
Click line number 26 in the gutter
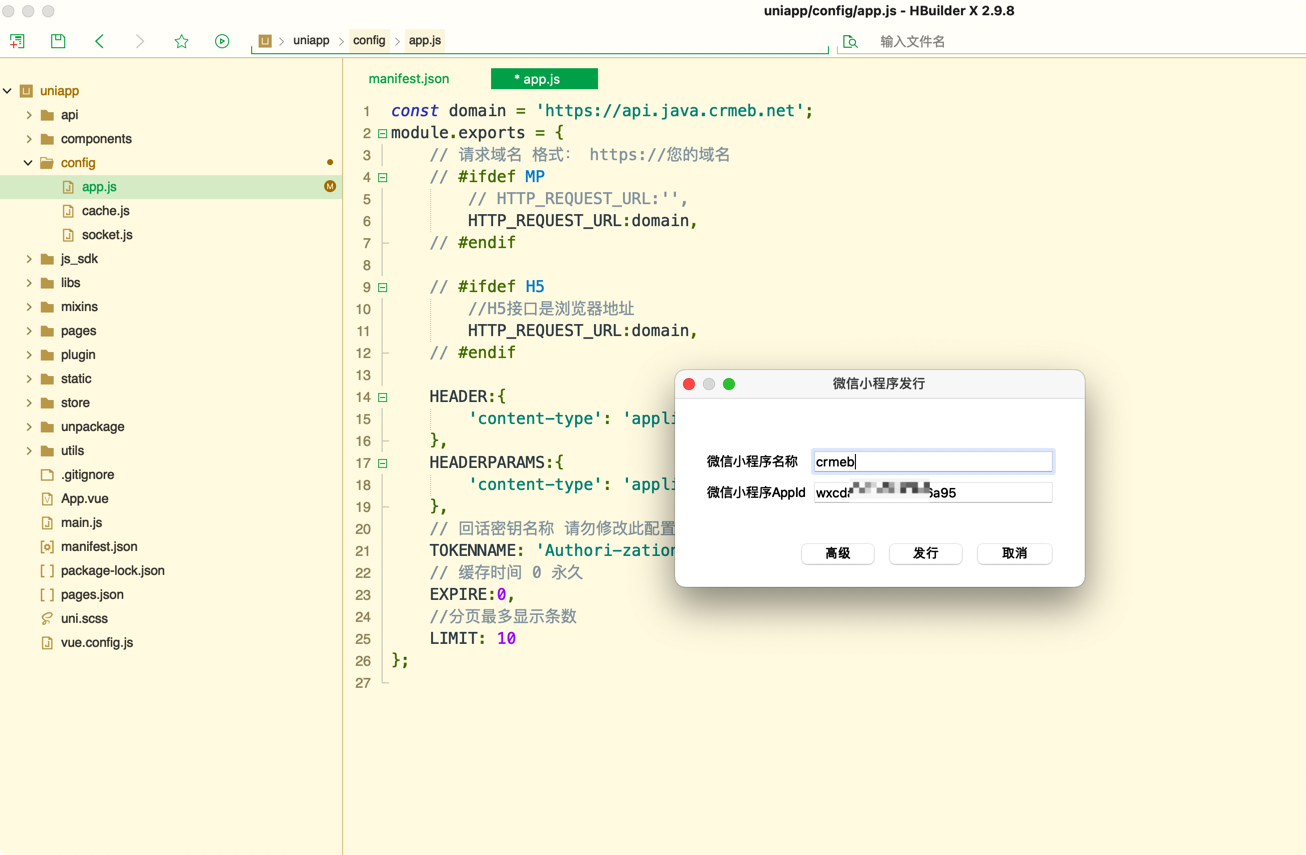click(x=363, y=661)
